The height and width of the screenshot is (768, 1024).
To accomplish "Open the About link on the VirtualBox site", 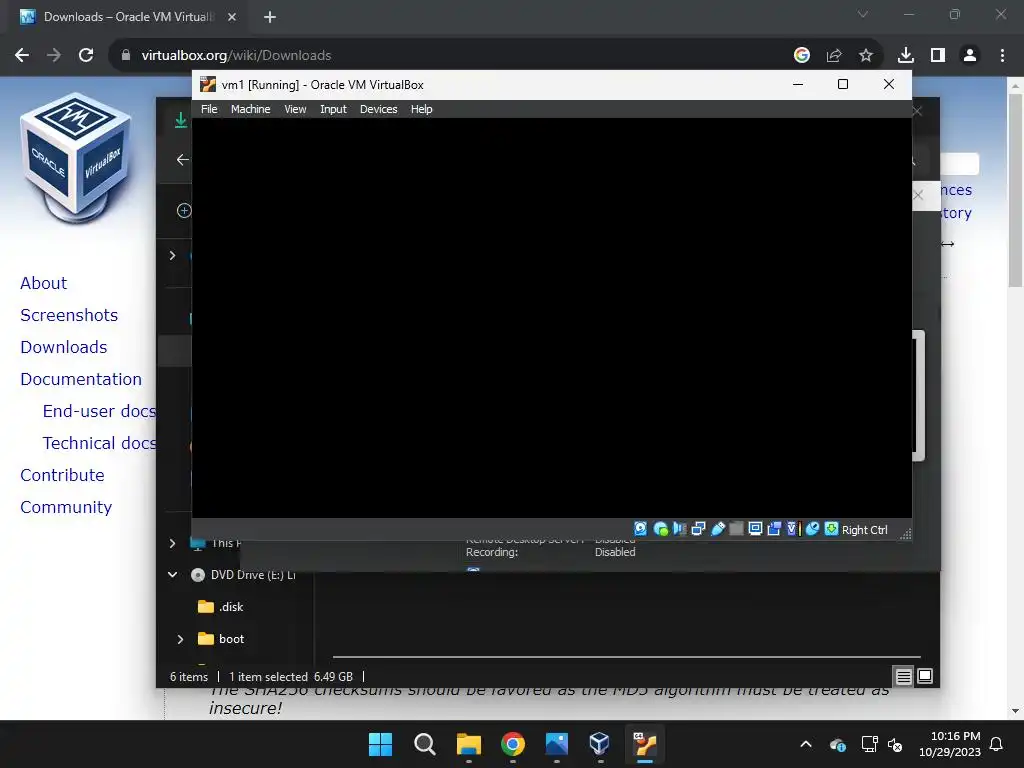I will 44,283.
